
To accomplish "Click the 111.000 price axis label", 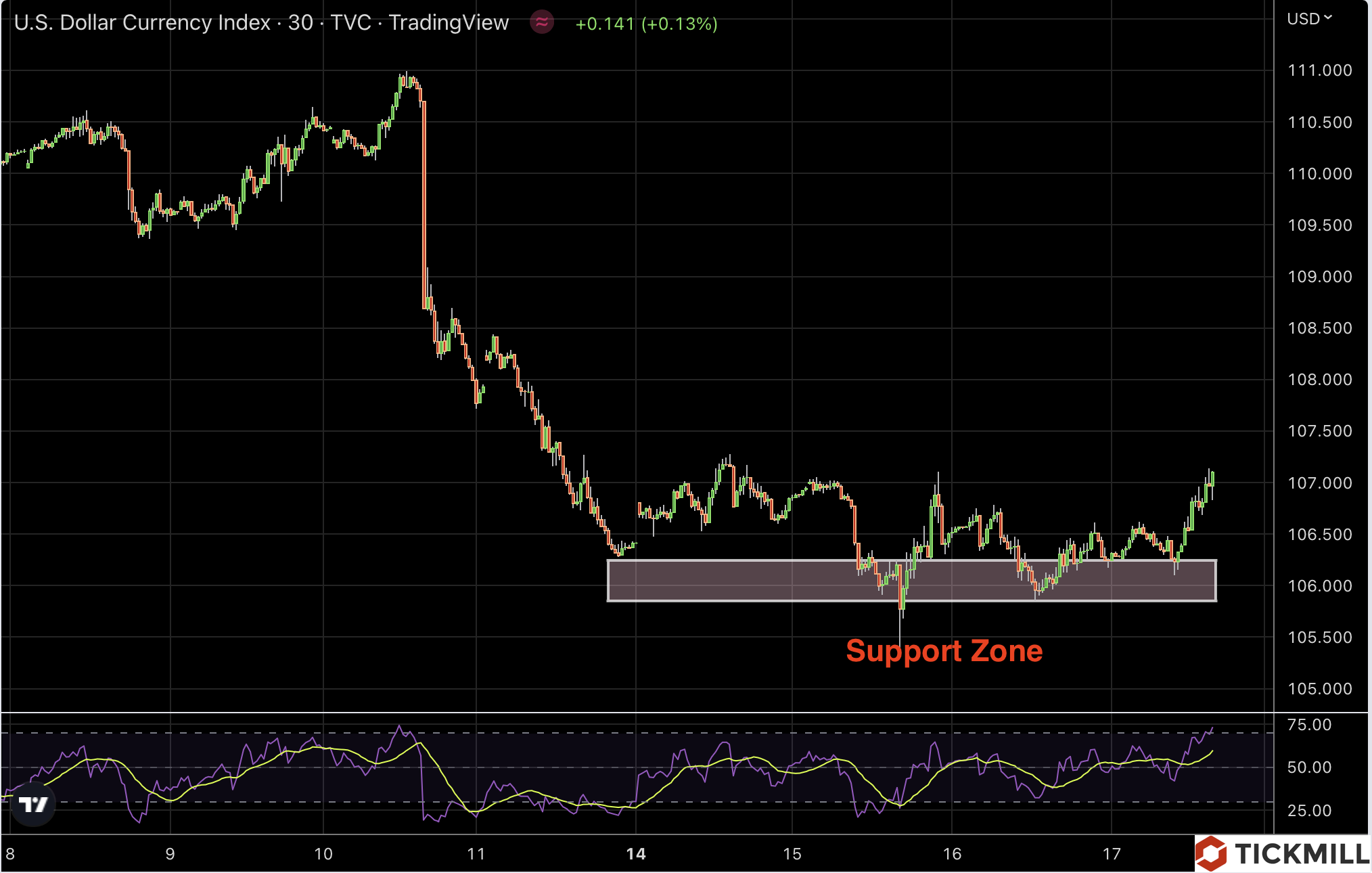I will 1319,70.
